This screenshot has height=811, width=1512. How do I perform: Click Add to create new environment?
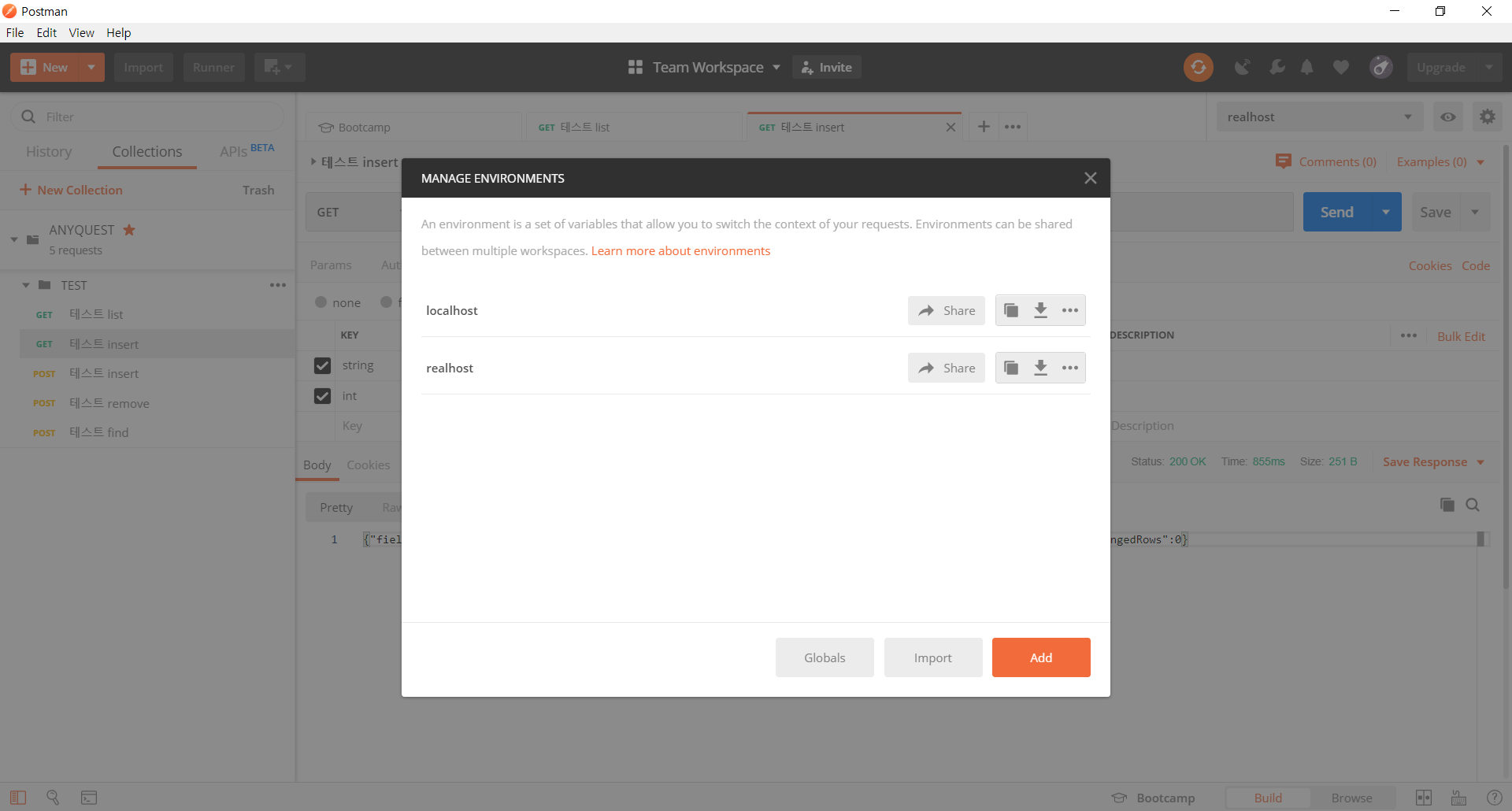(1041, 657)
